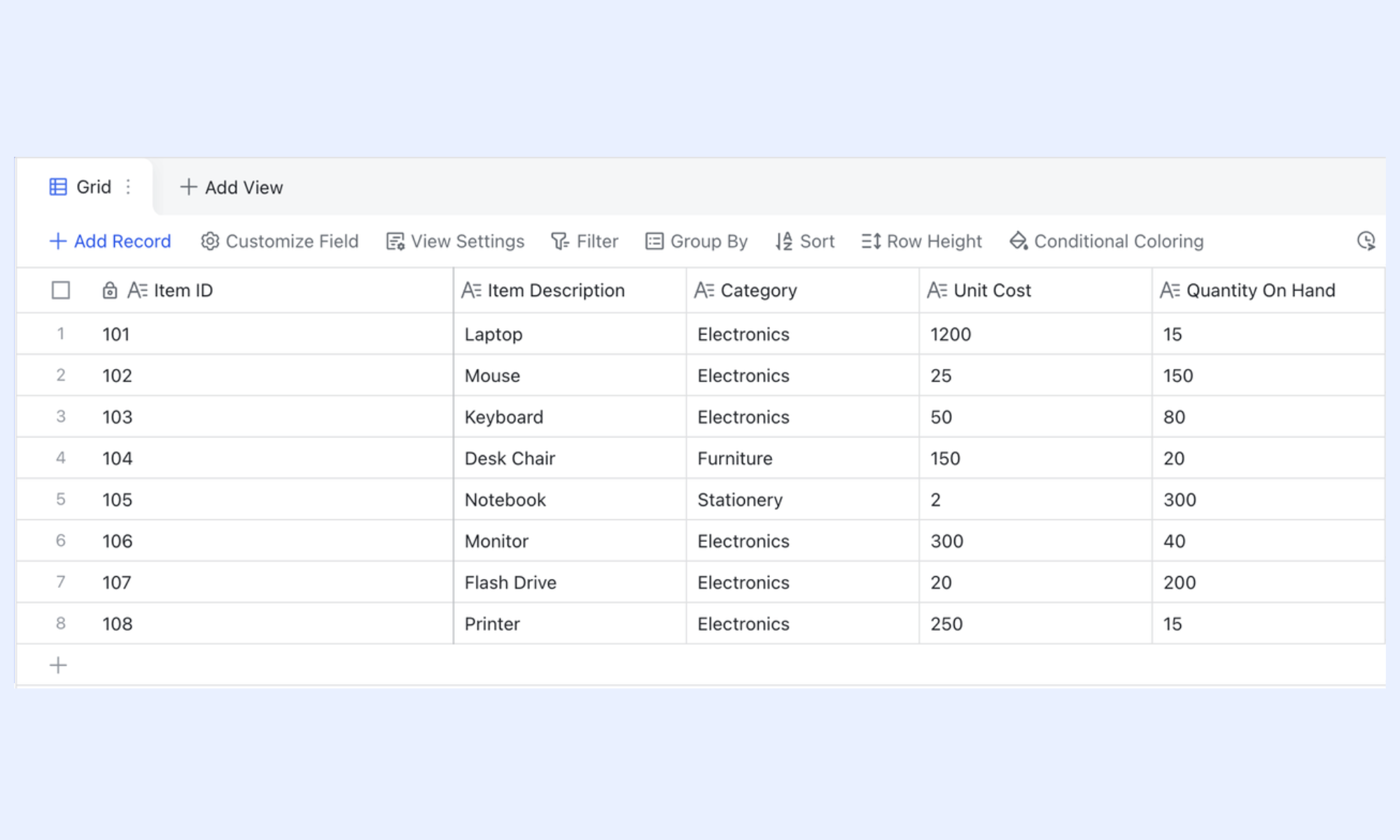Add a new row with bottom plus icon
Viewport: 1400px width, 840px height.
click(x=58, y=665)
